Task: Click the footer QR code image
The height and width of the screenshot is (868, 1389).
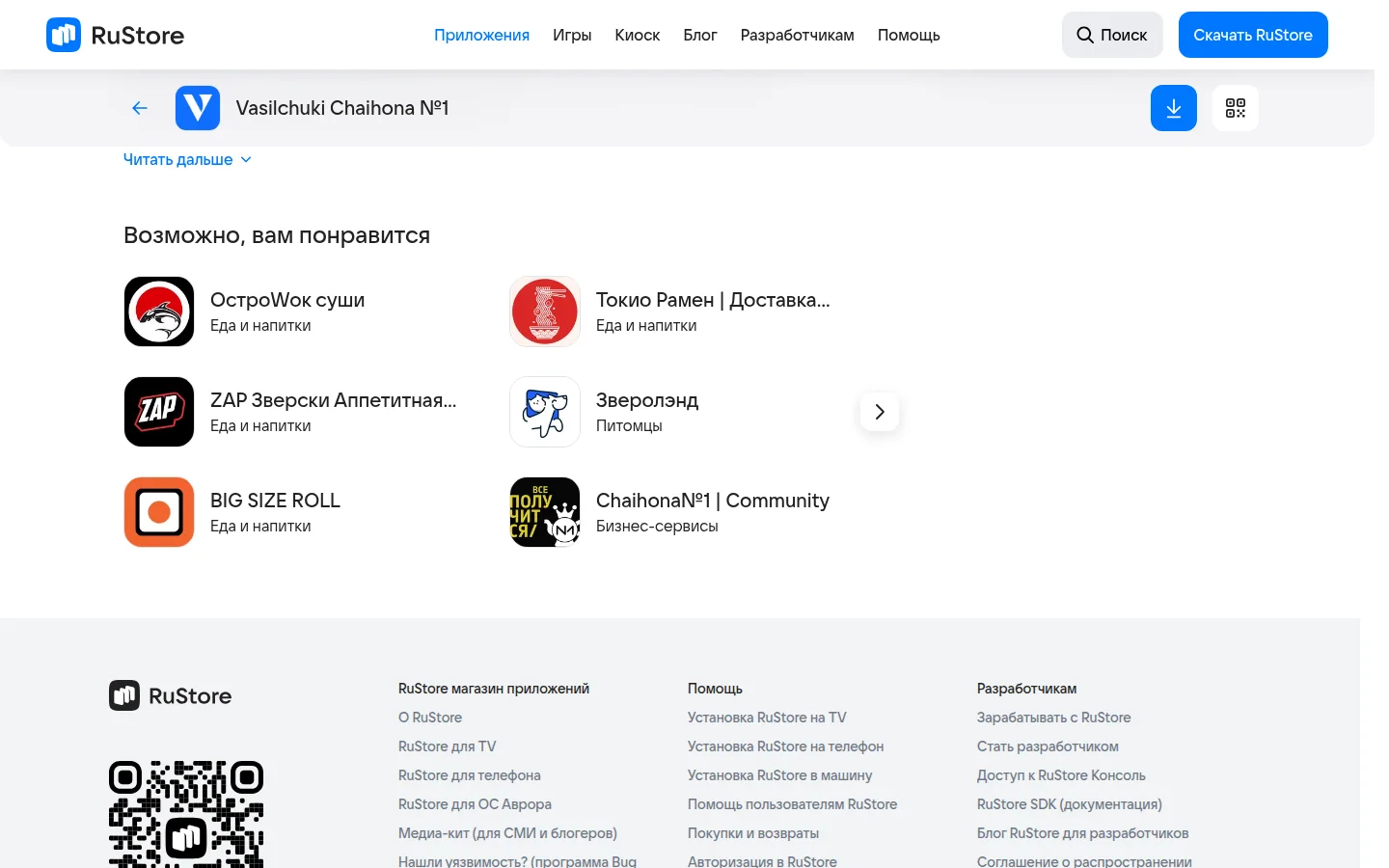Action: (x=186, y=815)
